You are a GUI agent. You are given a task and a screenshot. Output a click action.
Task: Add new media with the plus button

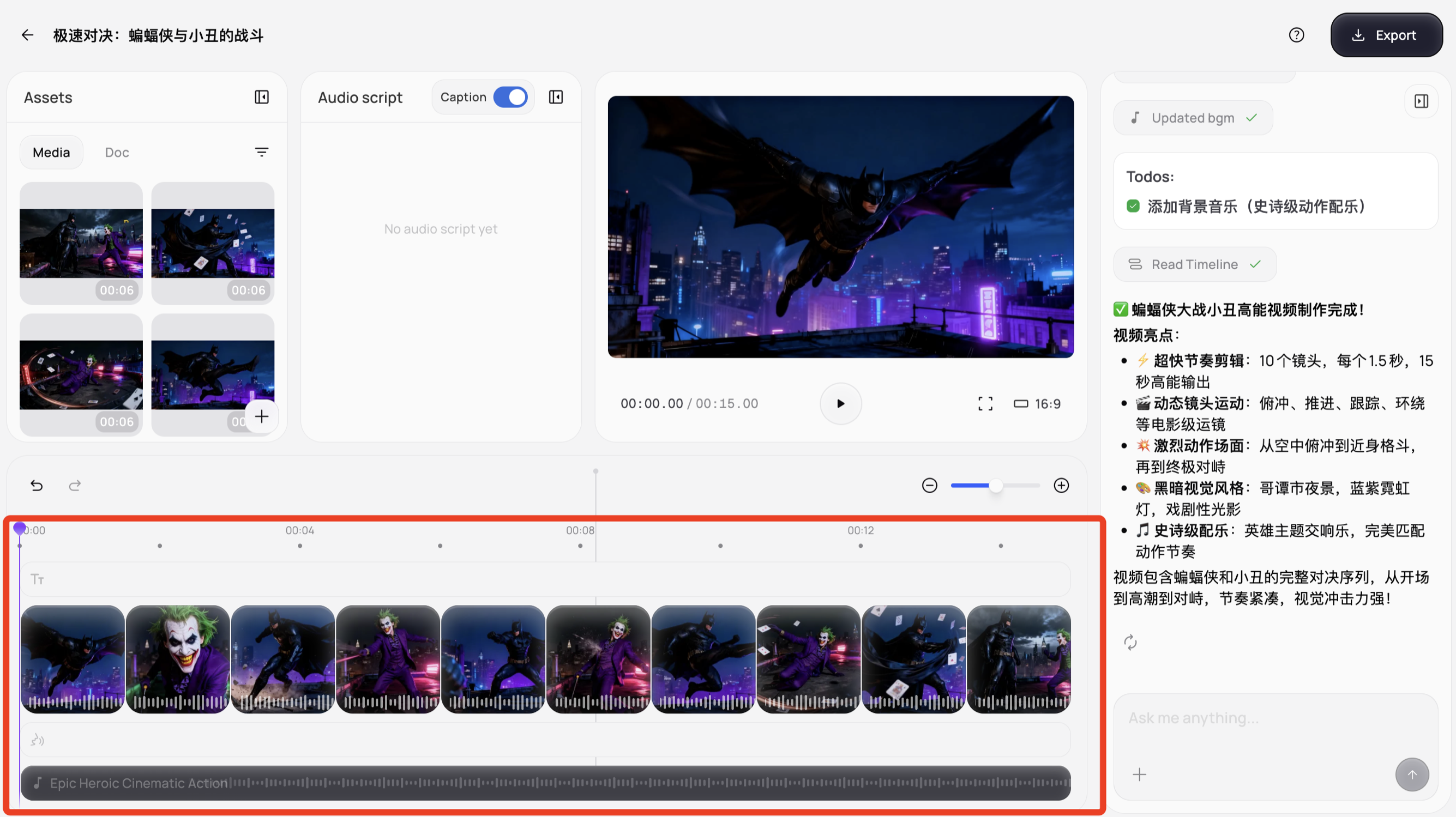(261, 417)
